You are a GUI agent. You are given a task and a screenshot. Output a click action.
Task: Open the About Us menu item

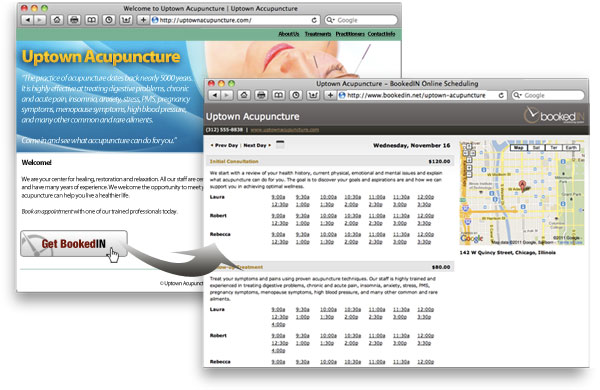click(x=289, y=34)
